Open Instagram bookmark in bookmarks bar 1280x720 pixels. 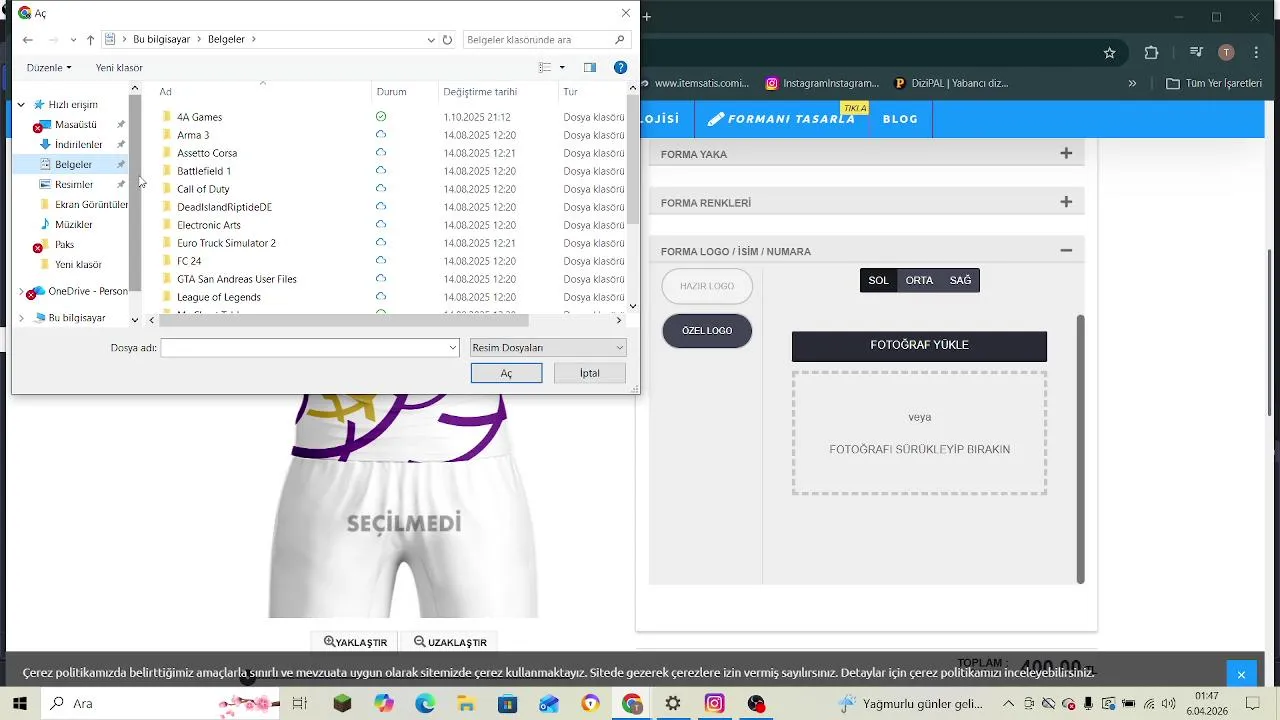click(x=822, y=84)
